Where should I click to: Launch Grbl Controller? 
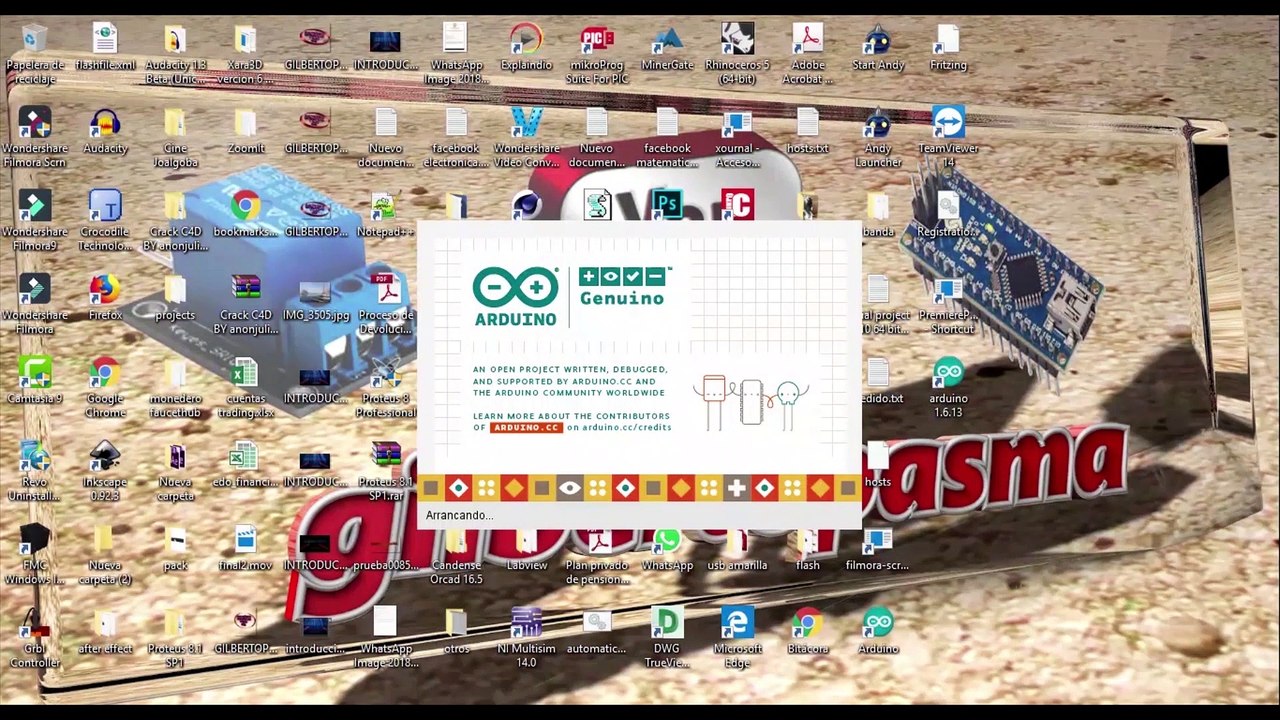[x=35, y=638]
